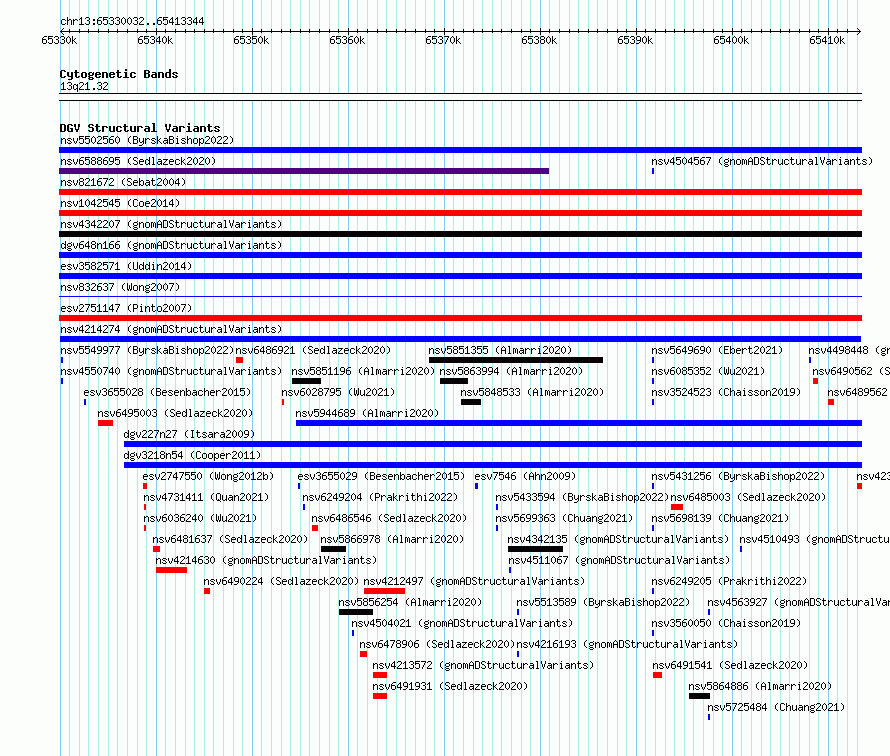This screenshot has height=756, width=890.
Task: Click the red nsv6491931 Sedlazeck2020 bar
Action: point(380,696)
